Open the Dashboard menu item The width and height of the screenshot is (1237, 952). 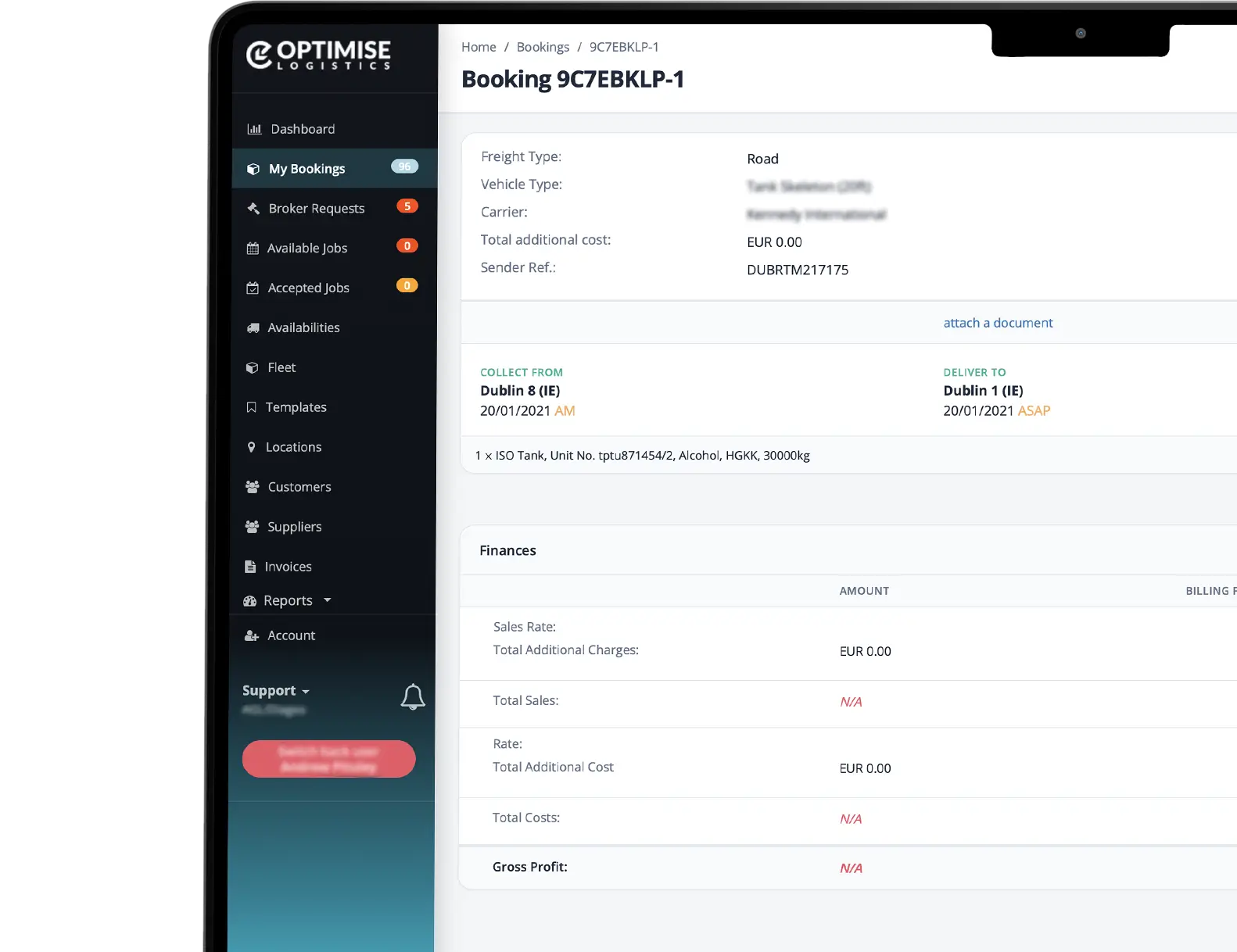335,129
